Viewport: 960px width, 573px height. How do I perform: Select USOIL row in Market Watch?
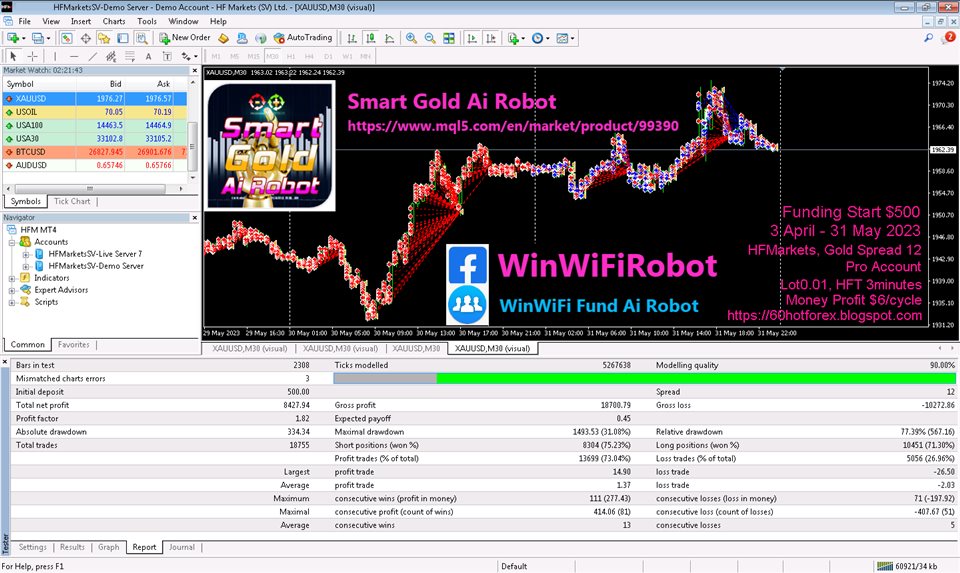pyautogui.click(x=95, y=111)
